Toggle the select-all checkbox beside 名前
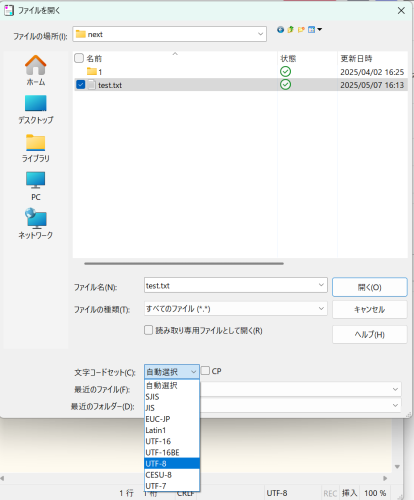The height and width of the screenshot is (500, 414). (x=79, y=58)
